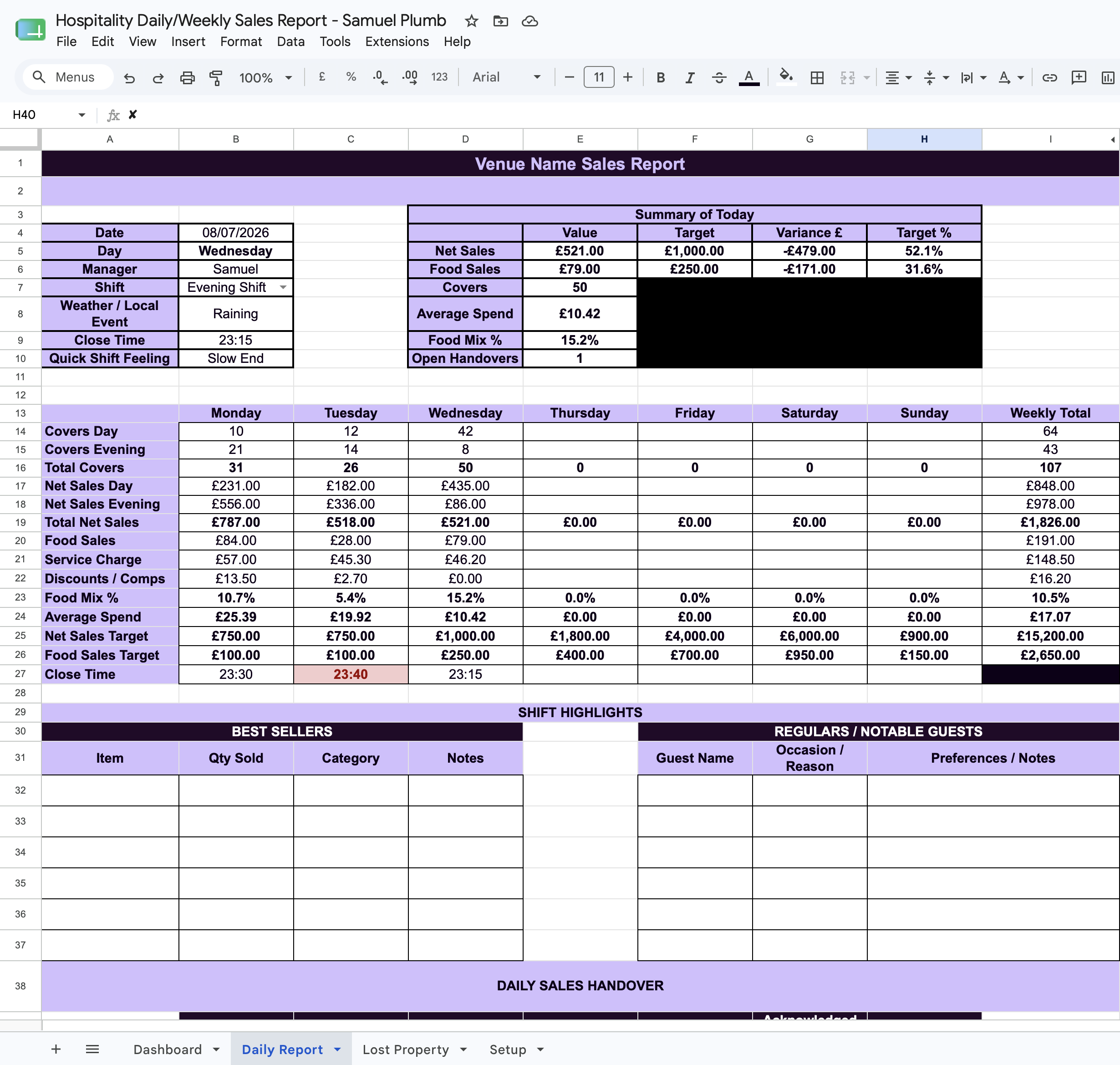Open the View menu
The height and width of the screenshot is (1065, 1120).
(143, 41)
